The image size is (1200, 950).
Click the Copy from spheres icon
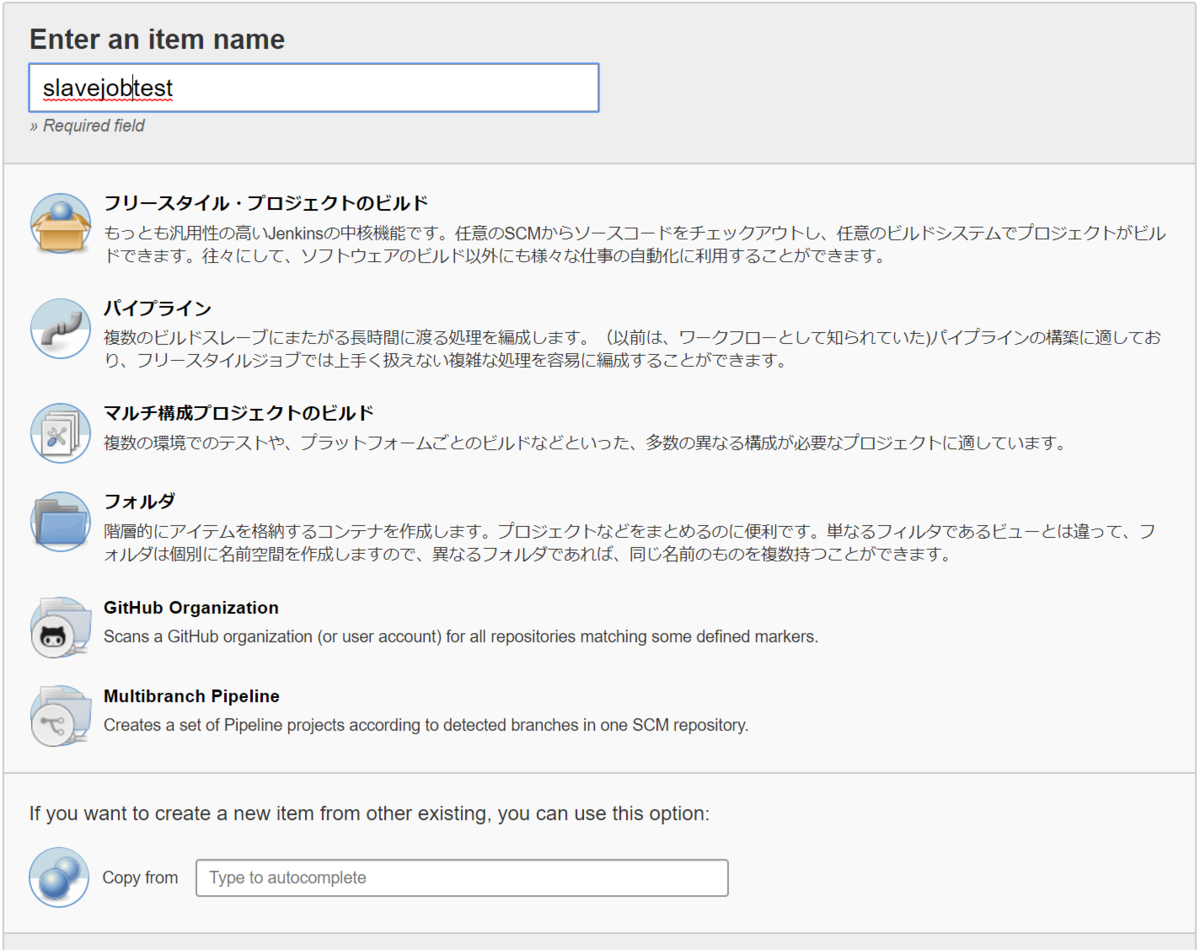59,877
